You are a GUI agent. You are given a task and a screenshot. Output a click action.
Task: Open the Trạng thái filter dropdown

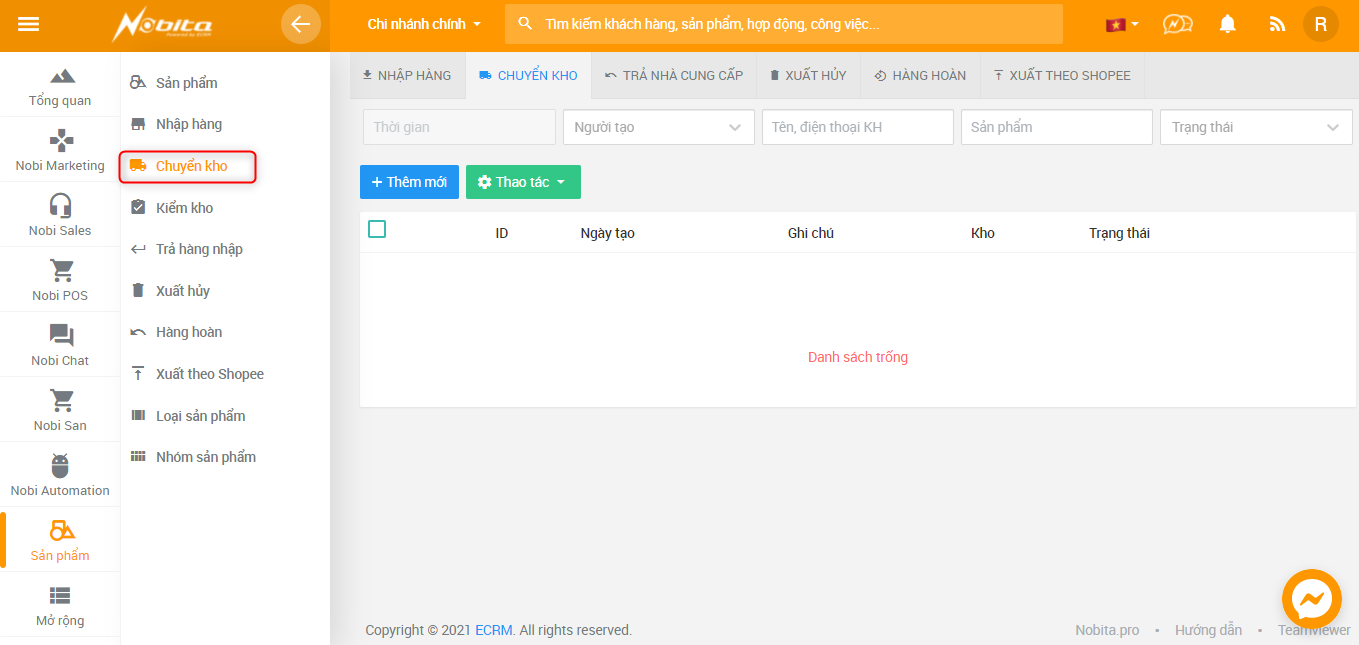click(1255, 127)
